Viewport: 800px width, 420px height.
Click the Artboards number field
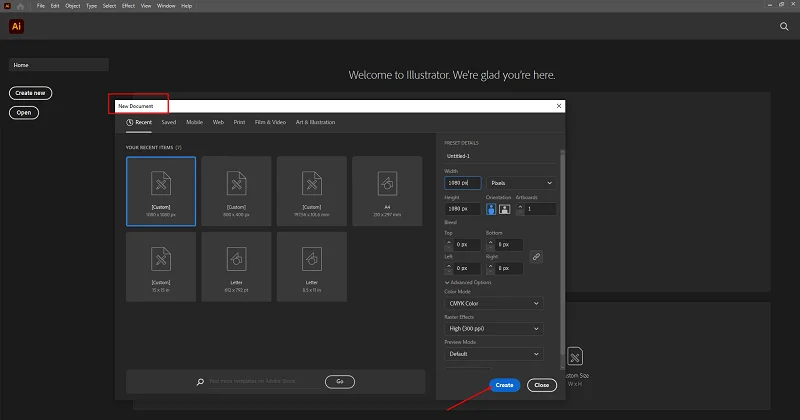540,209
